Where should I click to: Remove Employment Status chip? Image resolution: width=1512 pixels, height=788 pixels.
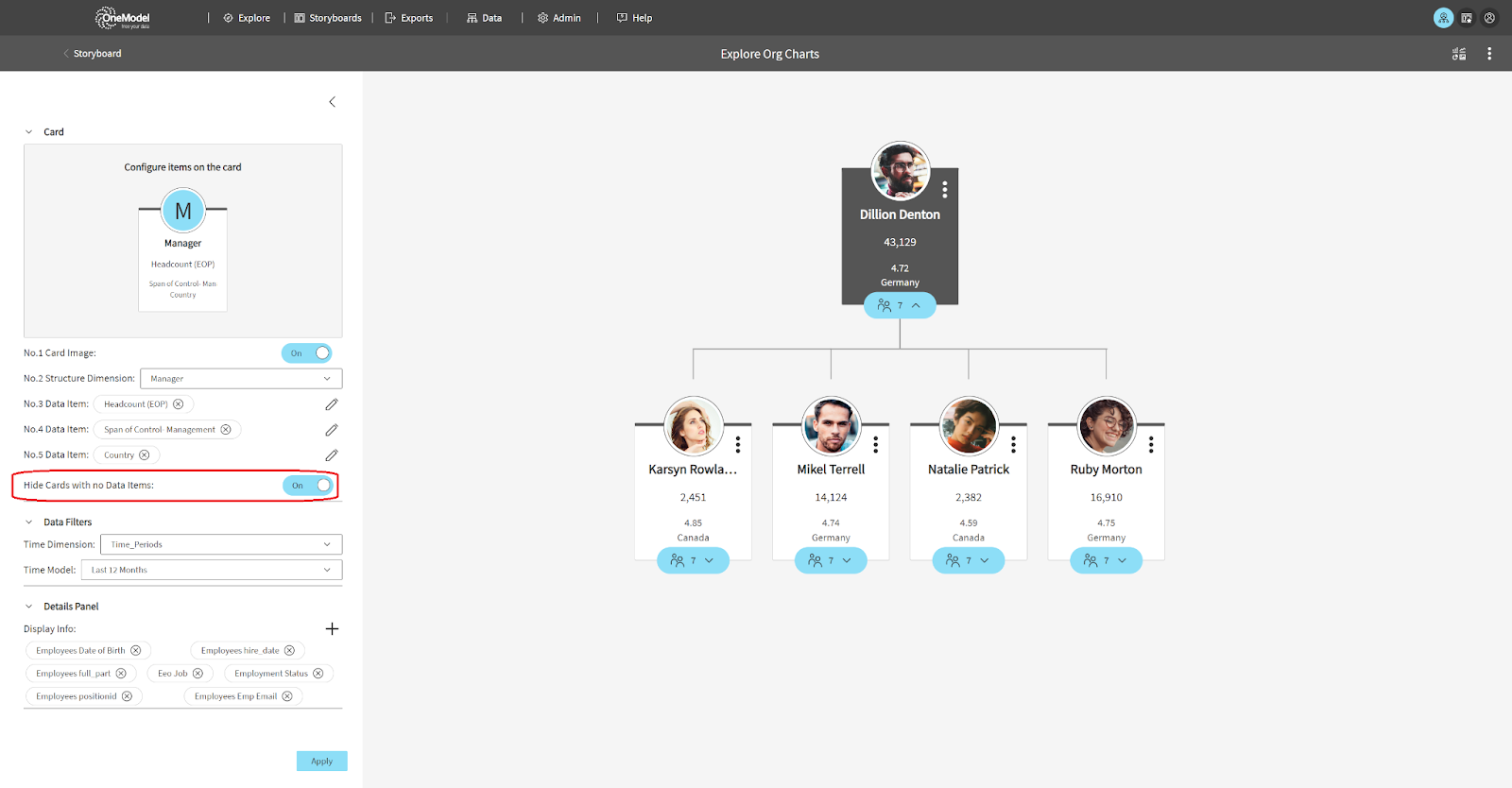[x=318, y=674]
